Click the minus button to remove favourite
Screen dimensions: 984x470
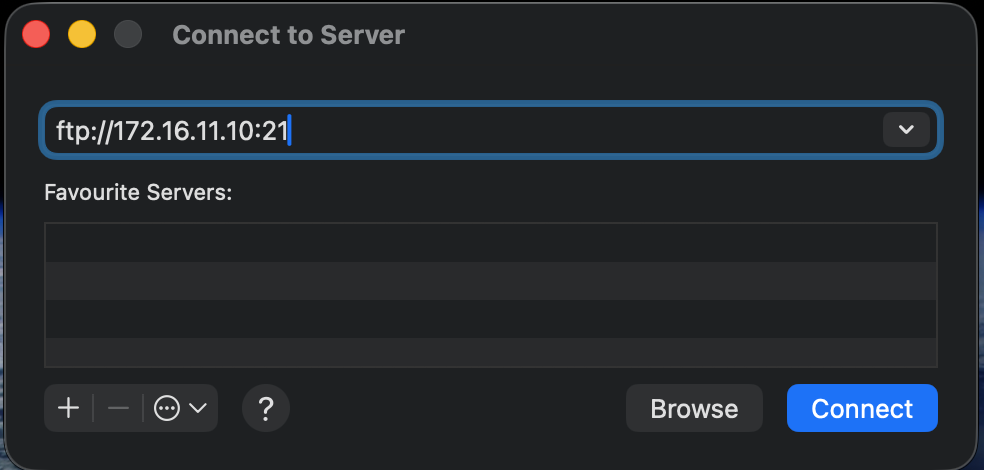tap(118, 408)
